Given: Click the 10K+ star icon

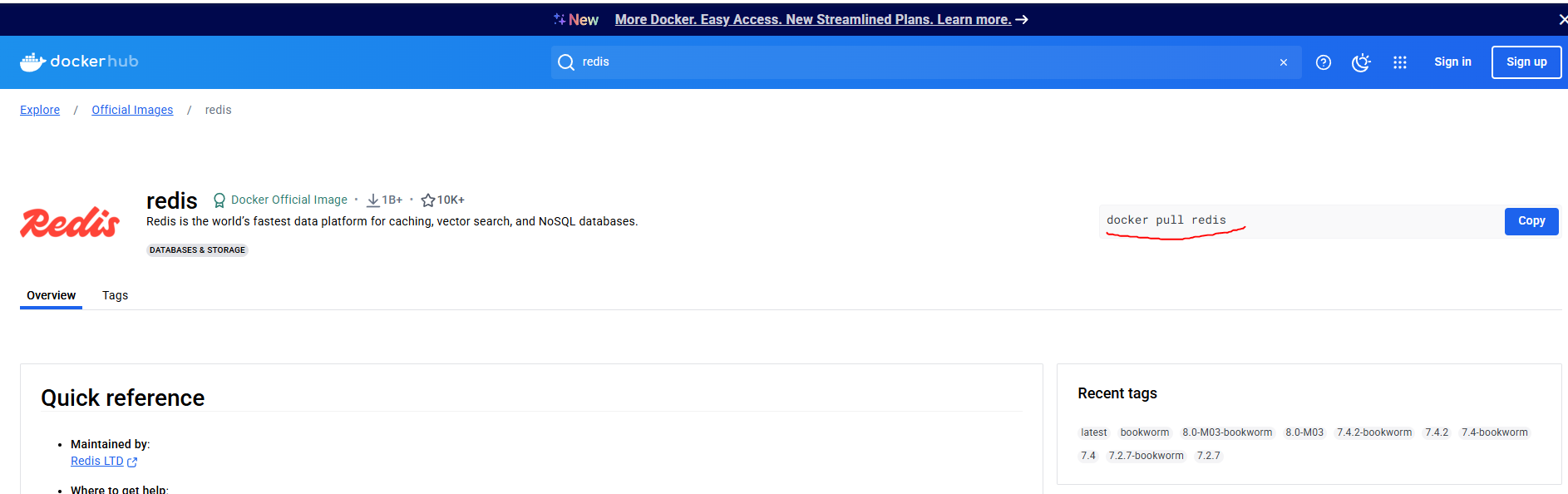Looking at the screenshot, I should pyautogui.click(x=428, y=200).
